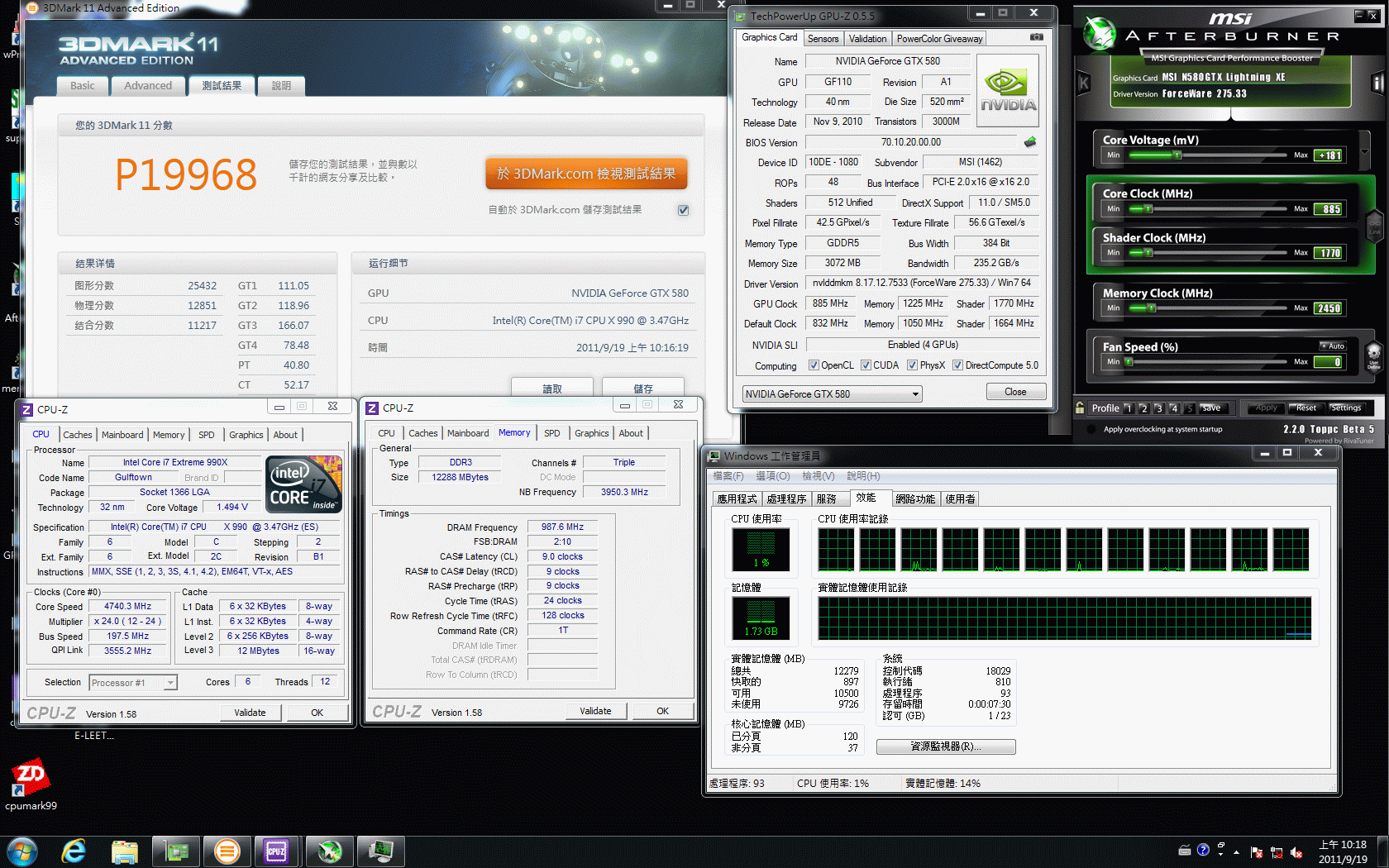Enable apply overclocking at system startup
Viewport: 1389px width, 868px height.
point(1091,429)
